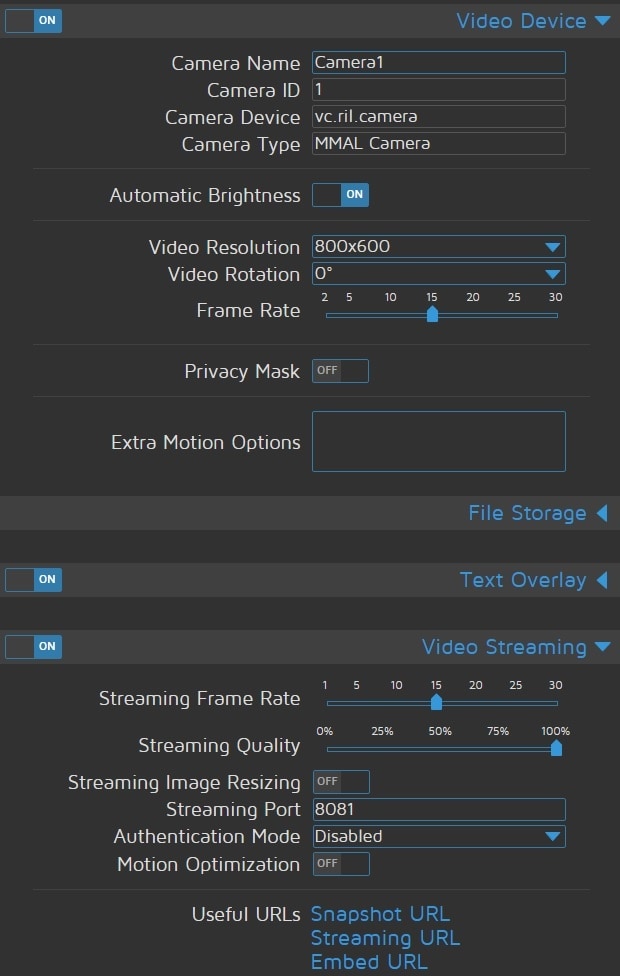Collapse the Video Device section arrow
The width and height of the screenshot is (620, 976).
click(601, 20)
